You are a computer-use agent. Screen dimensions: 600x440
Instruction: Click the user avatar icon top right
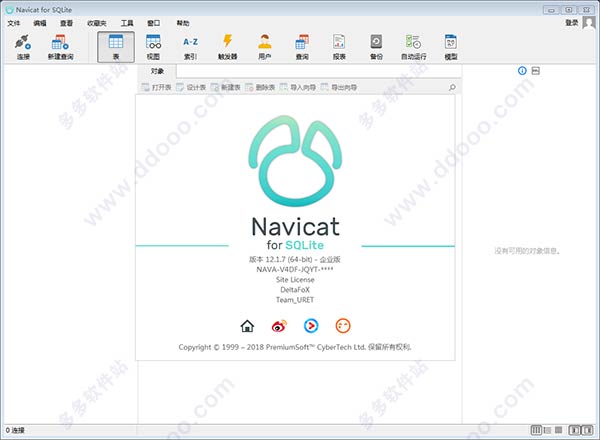tap(589, 23)
